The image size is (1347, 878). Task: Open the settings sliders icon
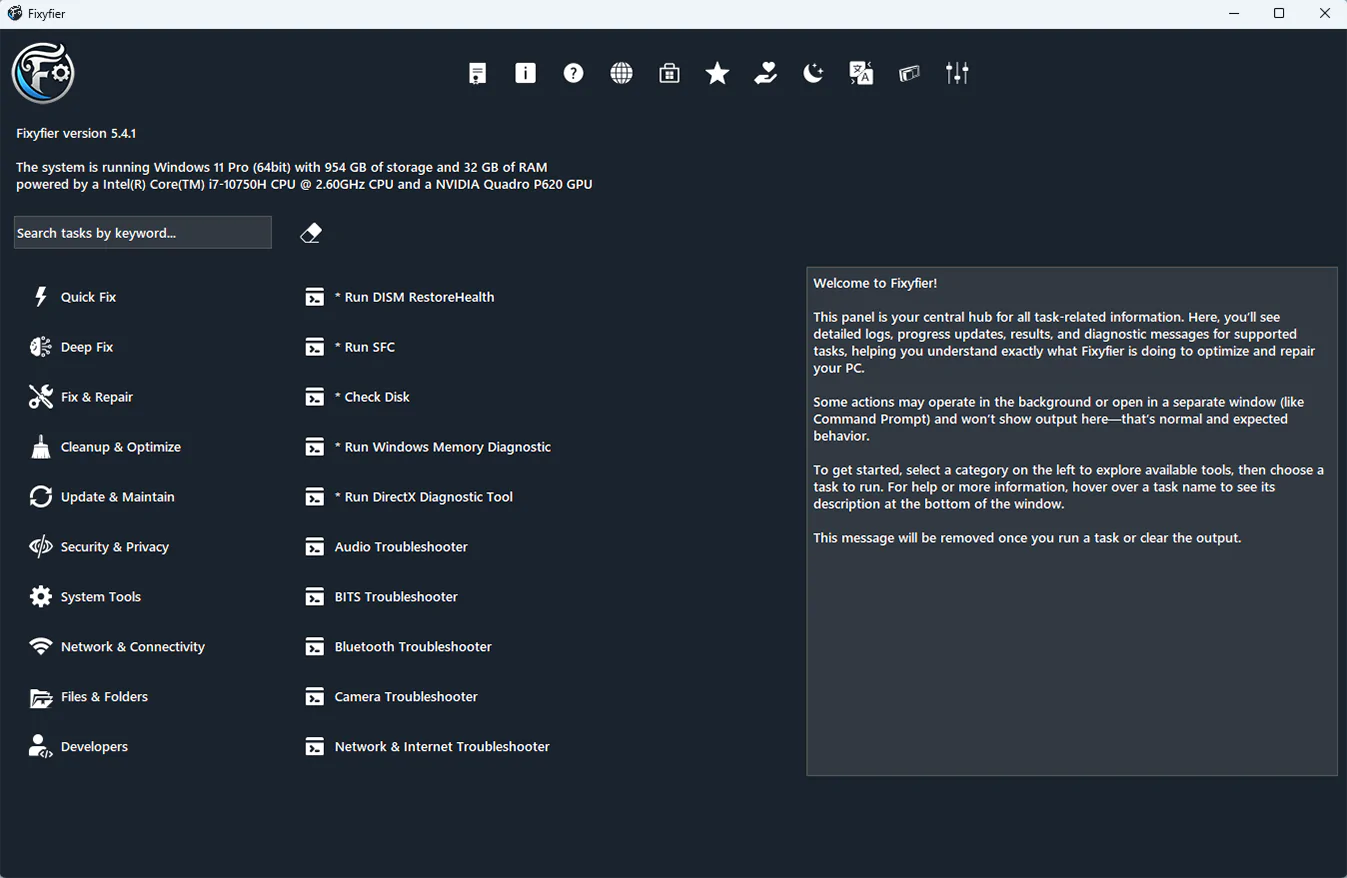coord(957,72)
